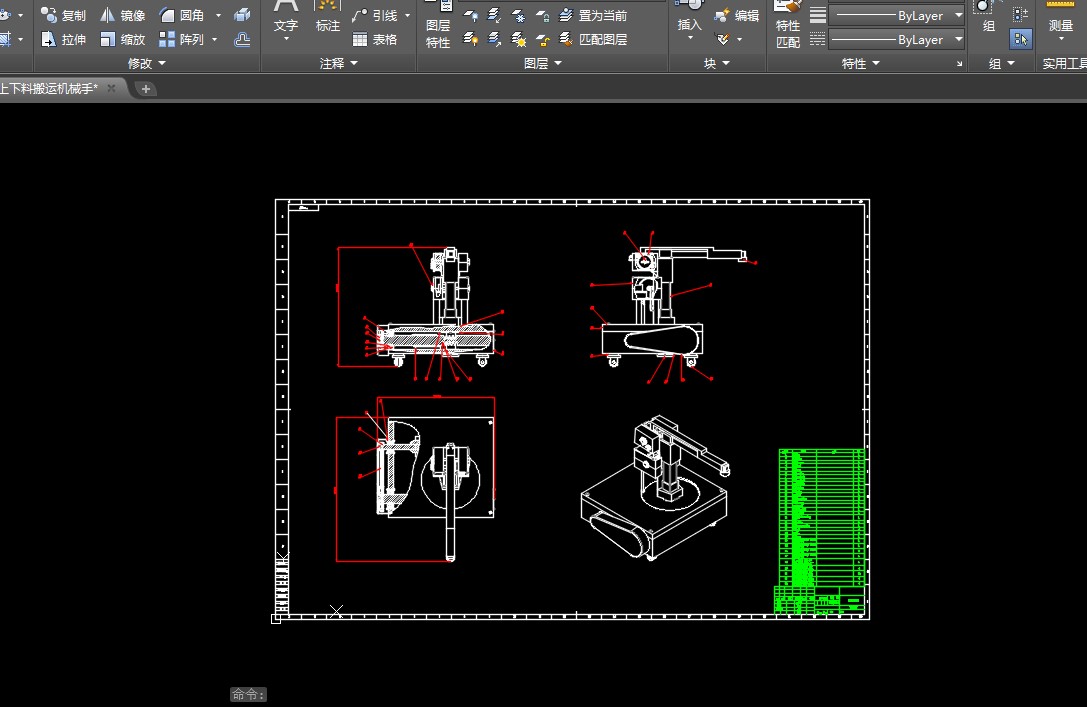Image resolution: width=1087 pixels, height=707 pixels.
Task: Open the 引线 dropdown arrow
Action: tap(408, 15)
